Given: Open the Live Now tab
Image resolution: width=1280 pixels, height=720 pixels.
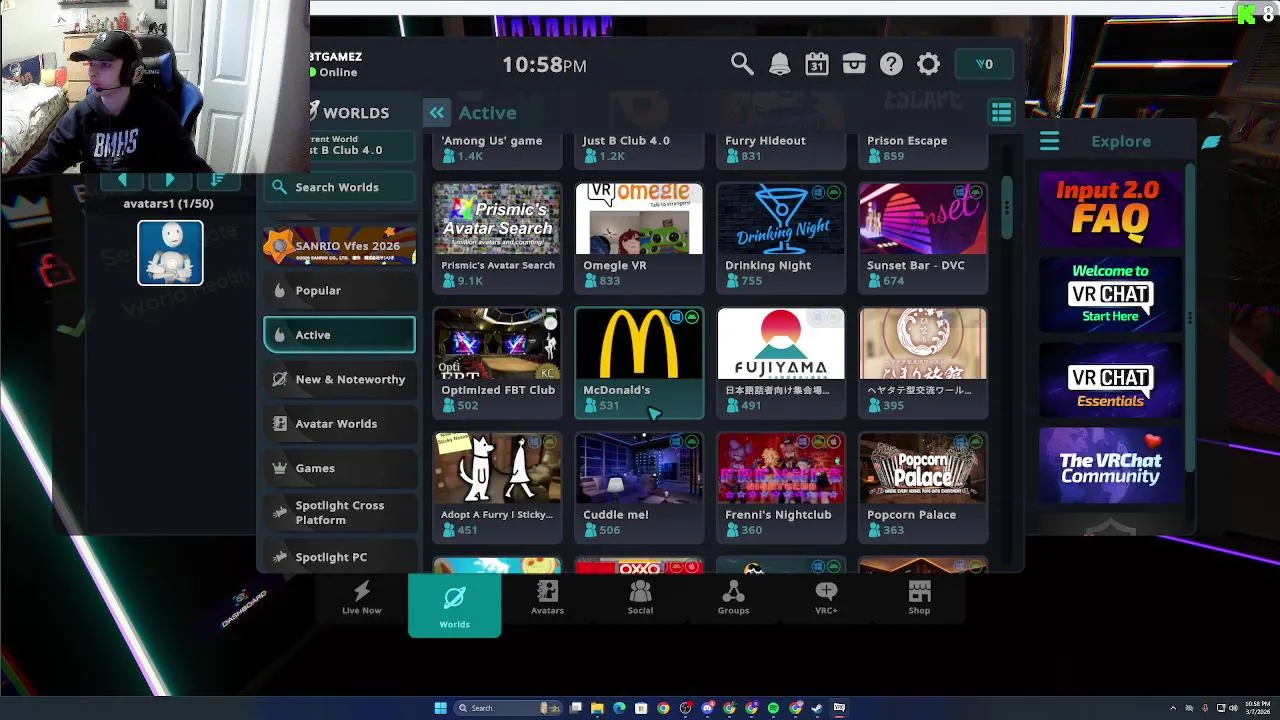Looking at the screenshot, I should pos(361,598).
